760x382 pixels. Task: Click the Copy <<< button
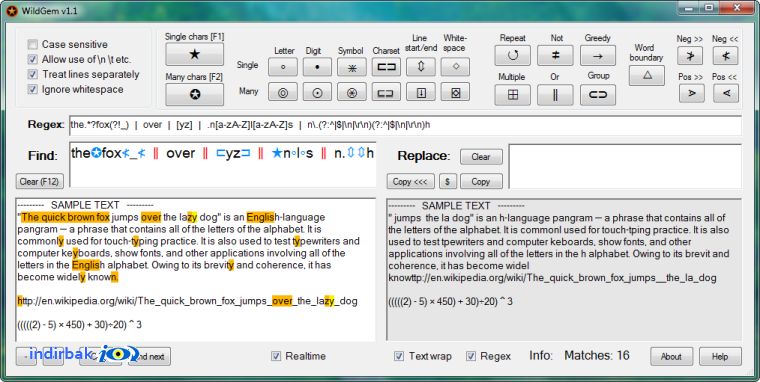coord(411,181)
